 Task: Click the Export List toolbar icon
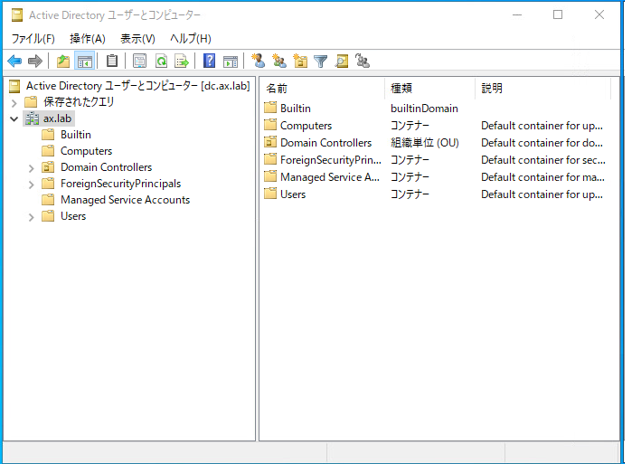pyautogui.click(x=182, y=61)
